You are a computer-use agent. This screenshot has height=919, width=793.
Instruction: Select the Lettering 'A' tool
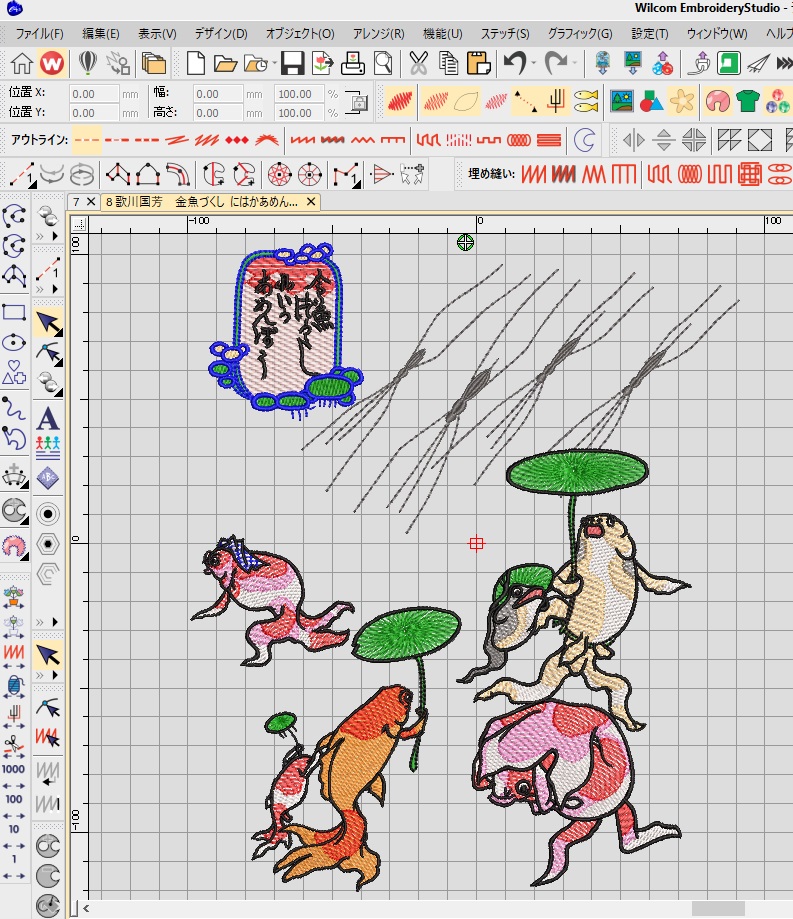tap(47, 418)
